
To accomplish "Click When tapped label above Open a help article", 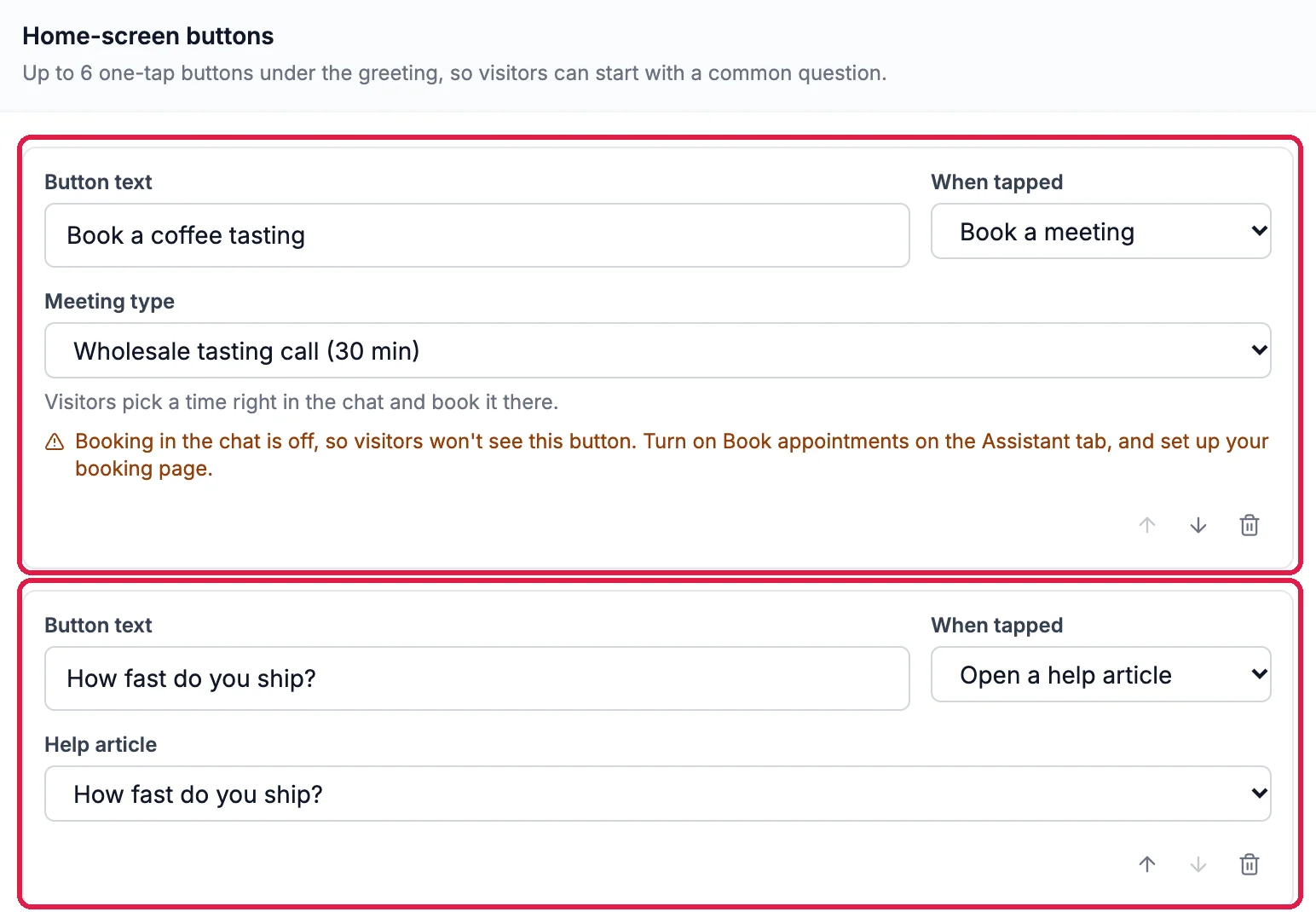I will click(997, 626).
